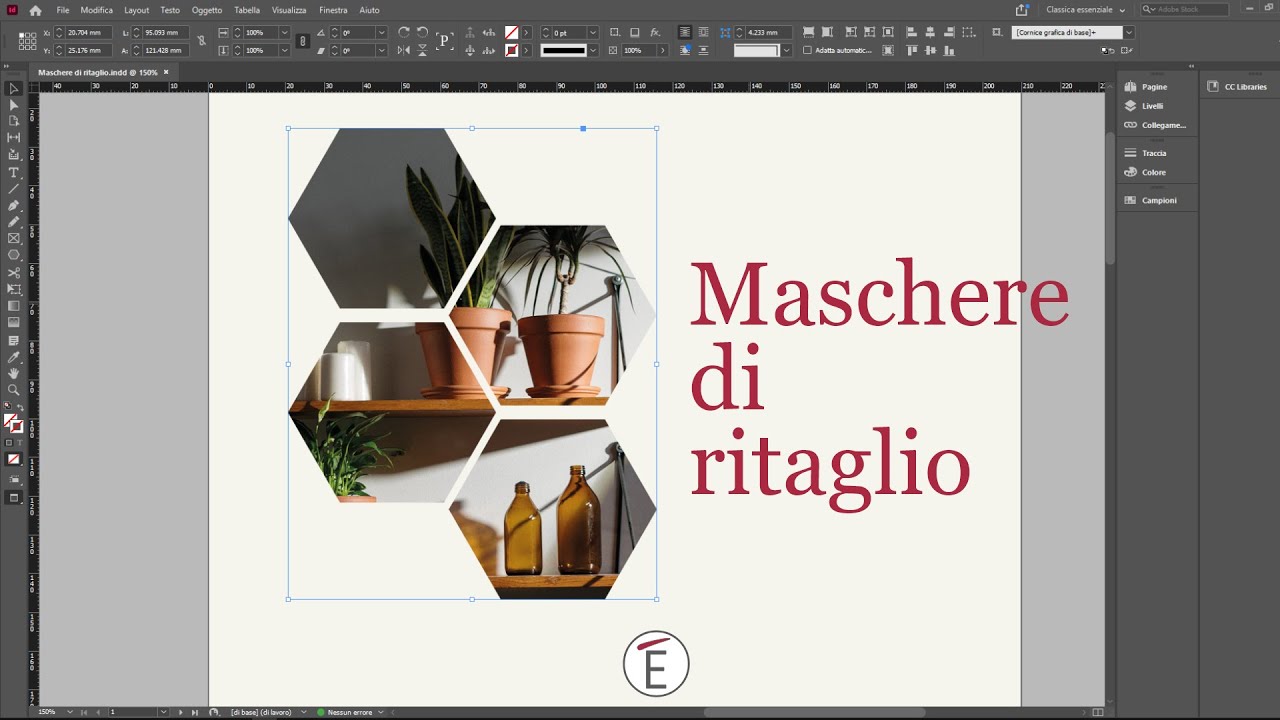The width and height of the screenshot is (1280, 720).
Task: Open the horizontal scale percentage dropdown
Action: pos(284,33)
